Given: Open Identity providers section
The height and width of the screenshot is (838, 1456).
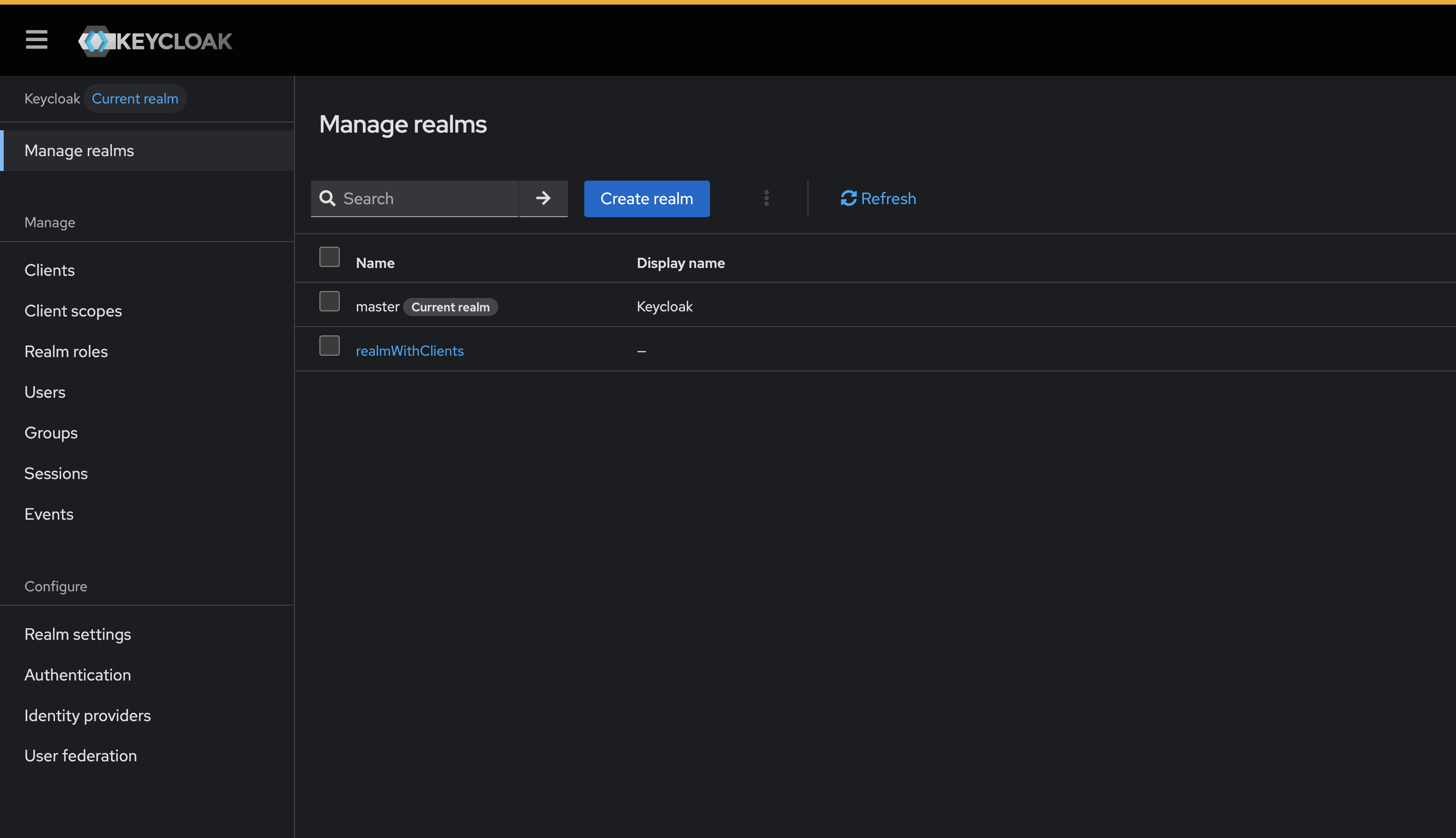Looking at the screenshot, I should point(87,716).
